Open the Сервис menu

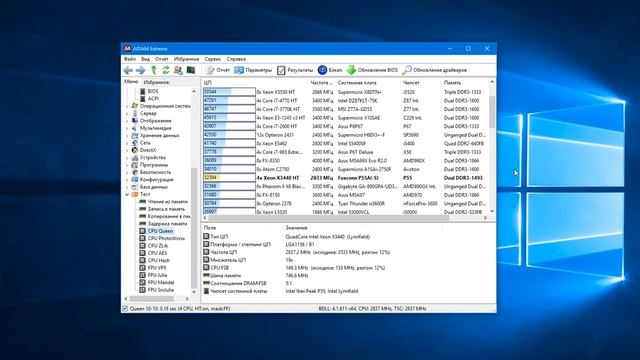coord(213,59)
